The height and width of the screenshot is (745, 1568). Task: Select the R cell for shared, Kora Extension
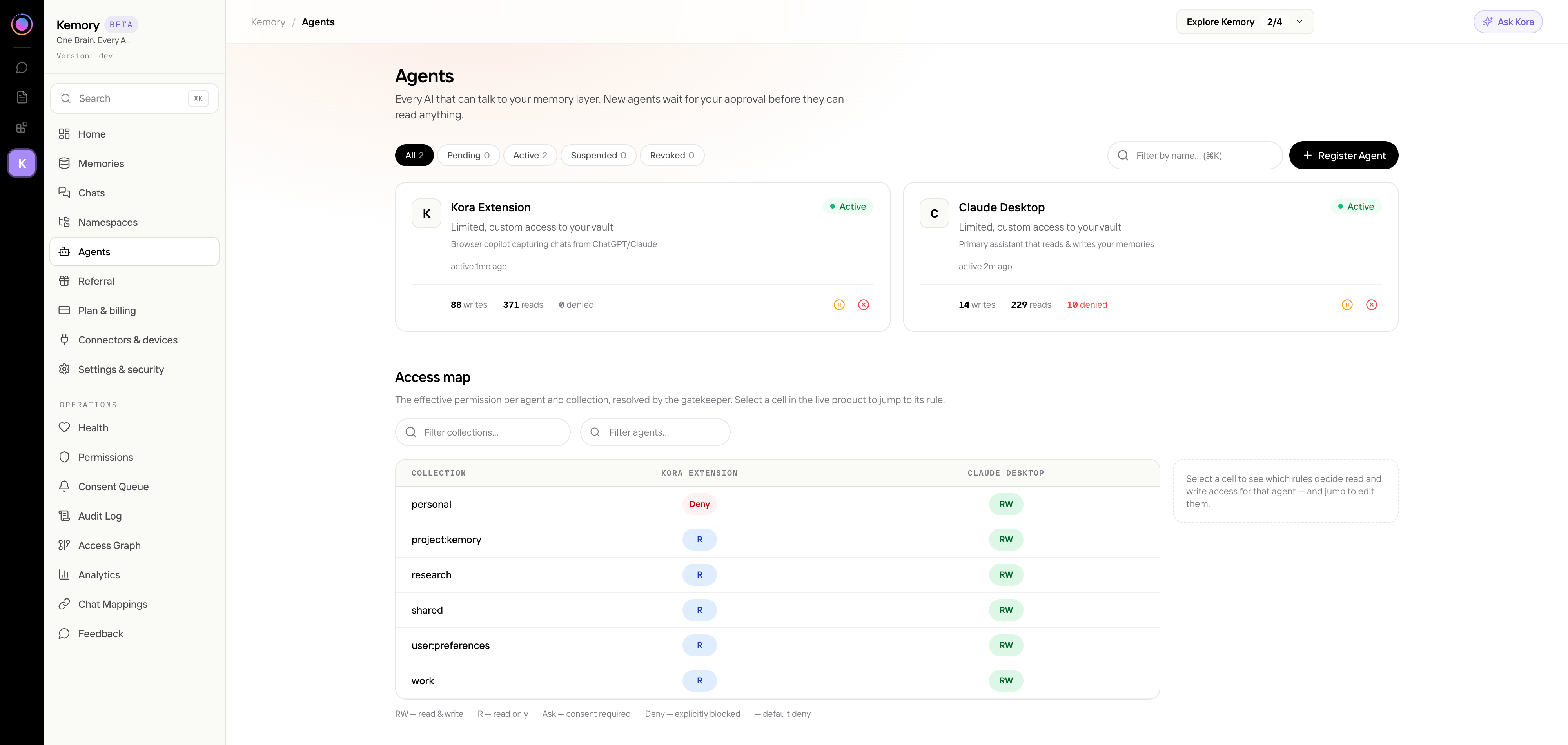[699, 611]
